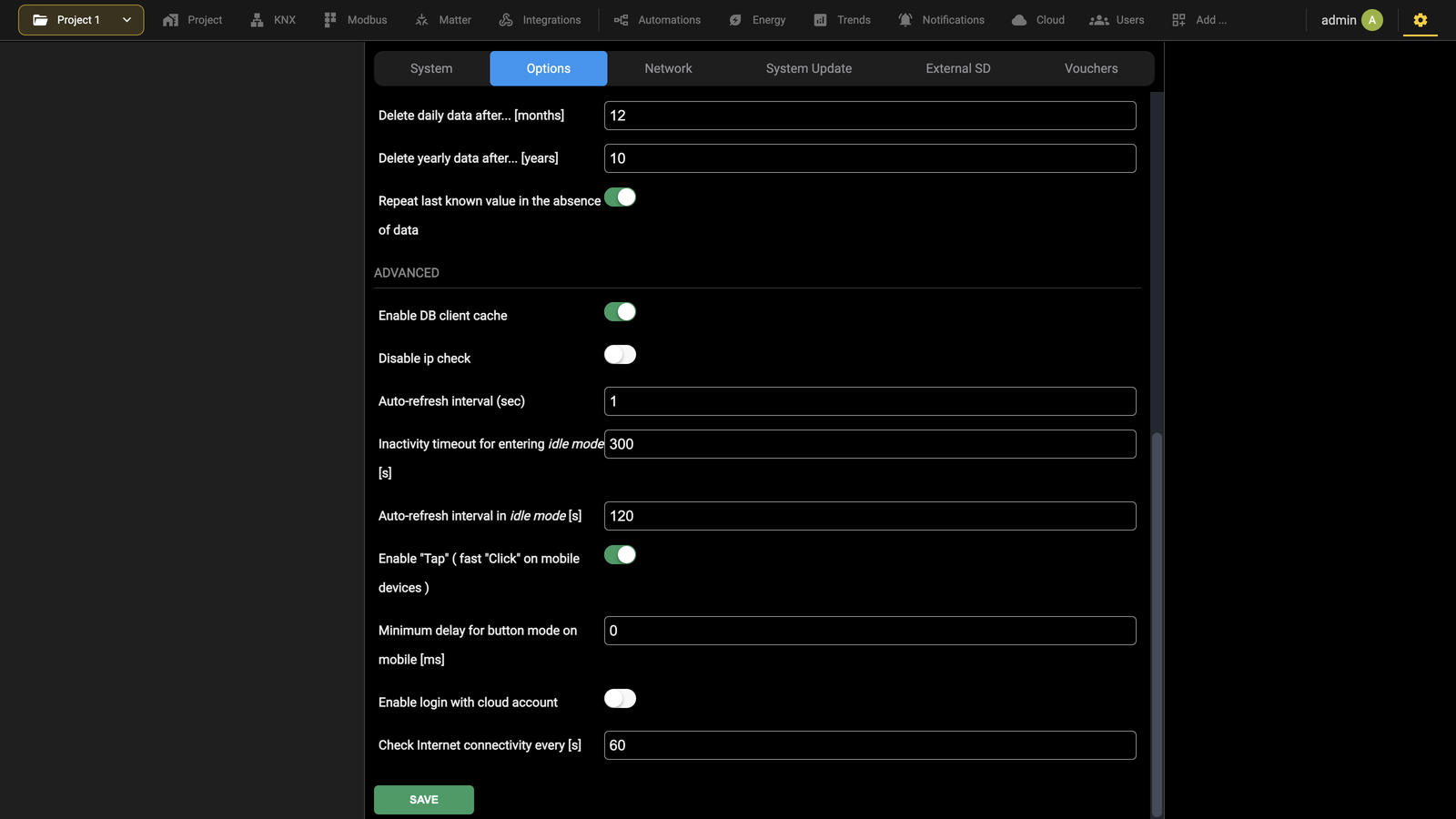The height and width of the screenshot is (819, 1456).
Task: Click the admin avatar circle
Action: pos(1372,20)
